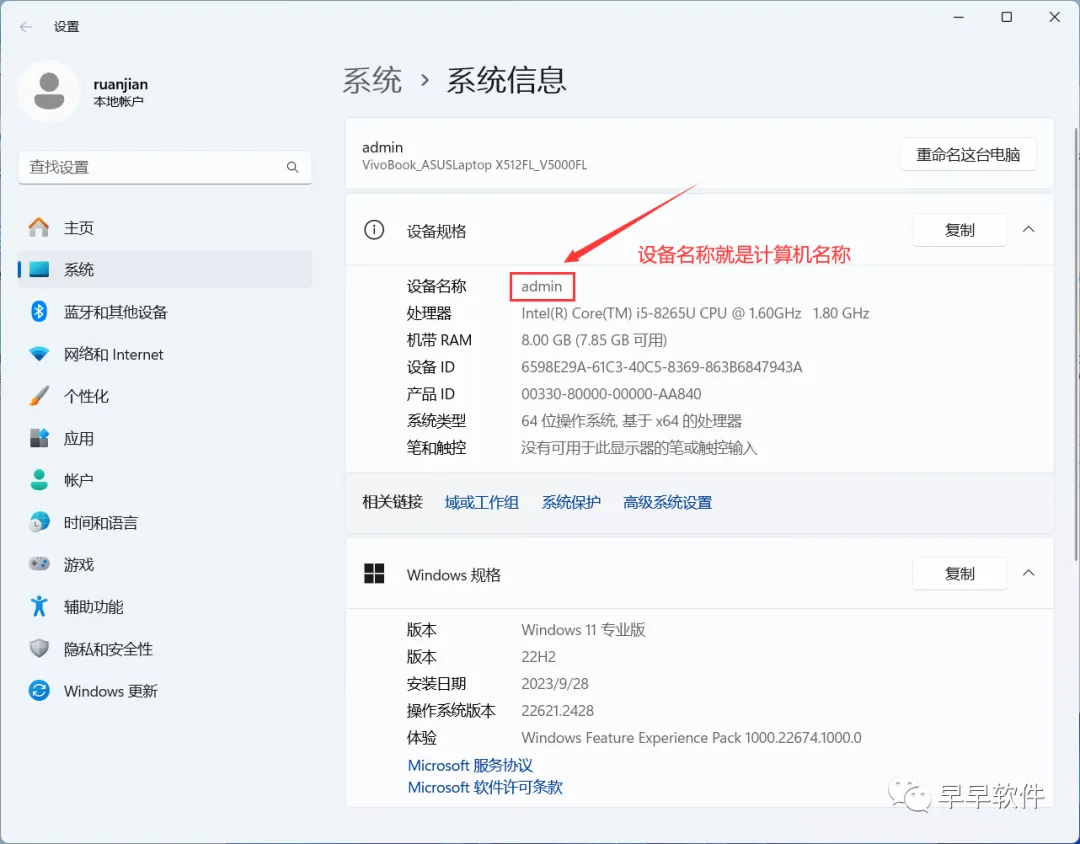Click the install date 2023/9/28

pyautogui.click(x=555, y=683)
